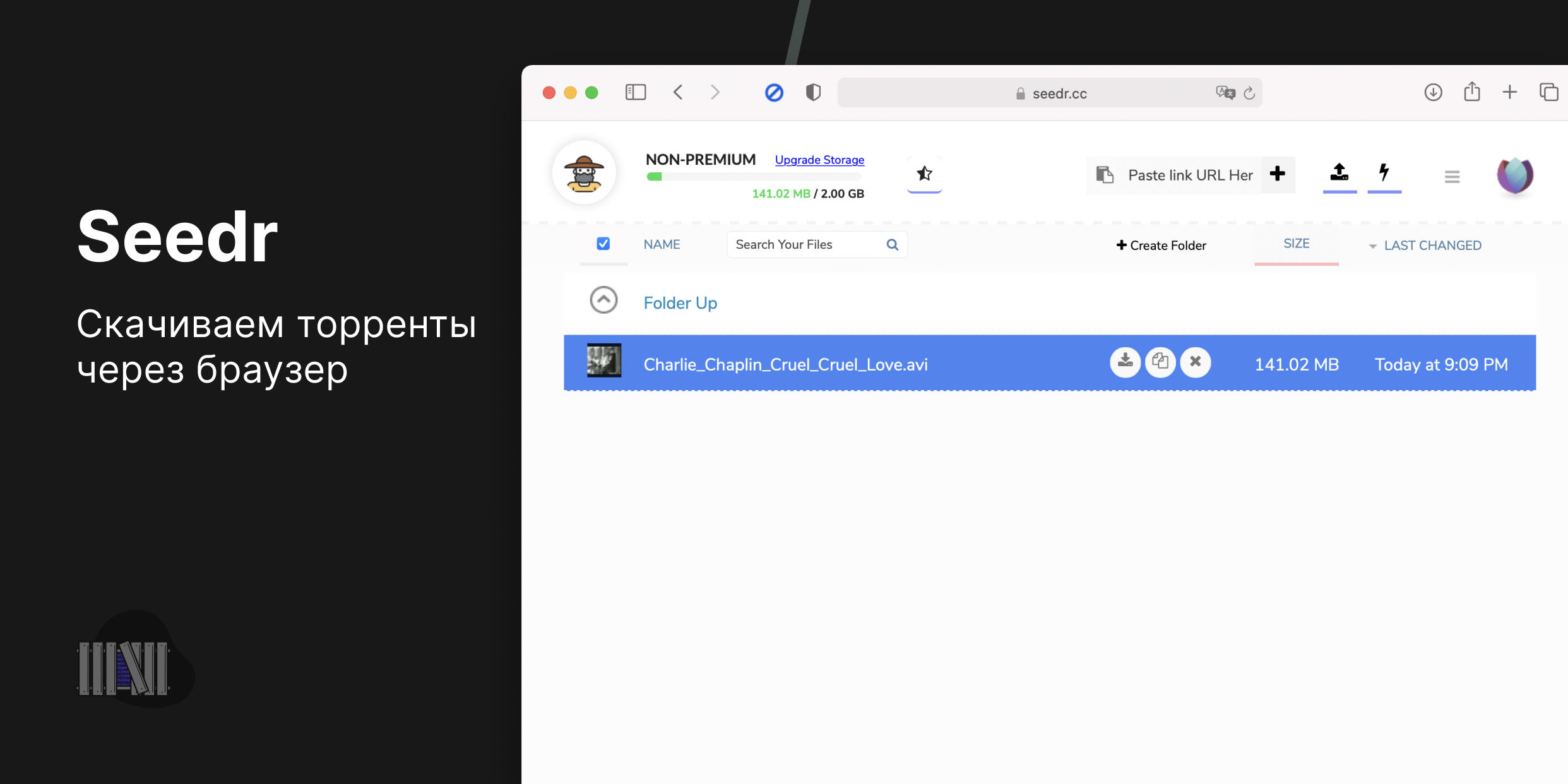Screen dimensions: 1568x784
Task: Click the Folder Up navigation expander
Action: click(603, 301)
